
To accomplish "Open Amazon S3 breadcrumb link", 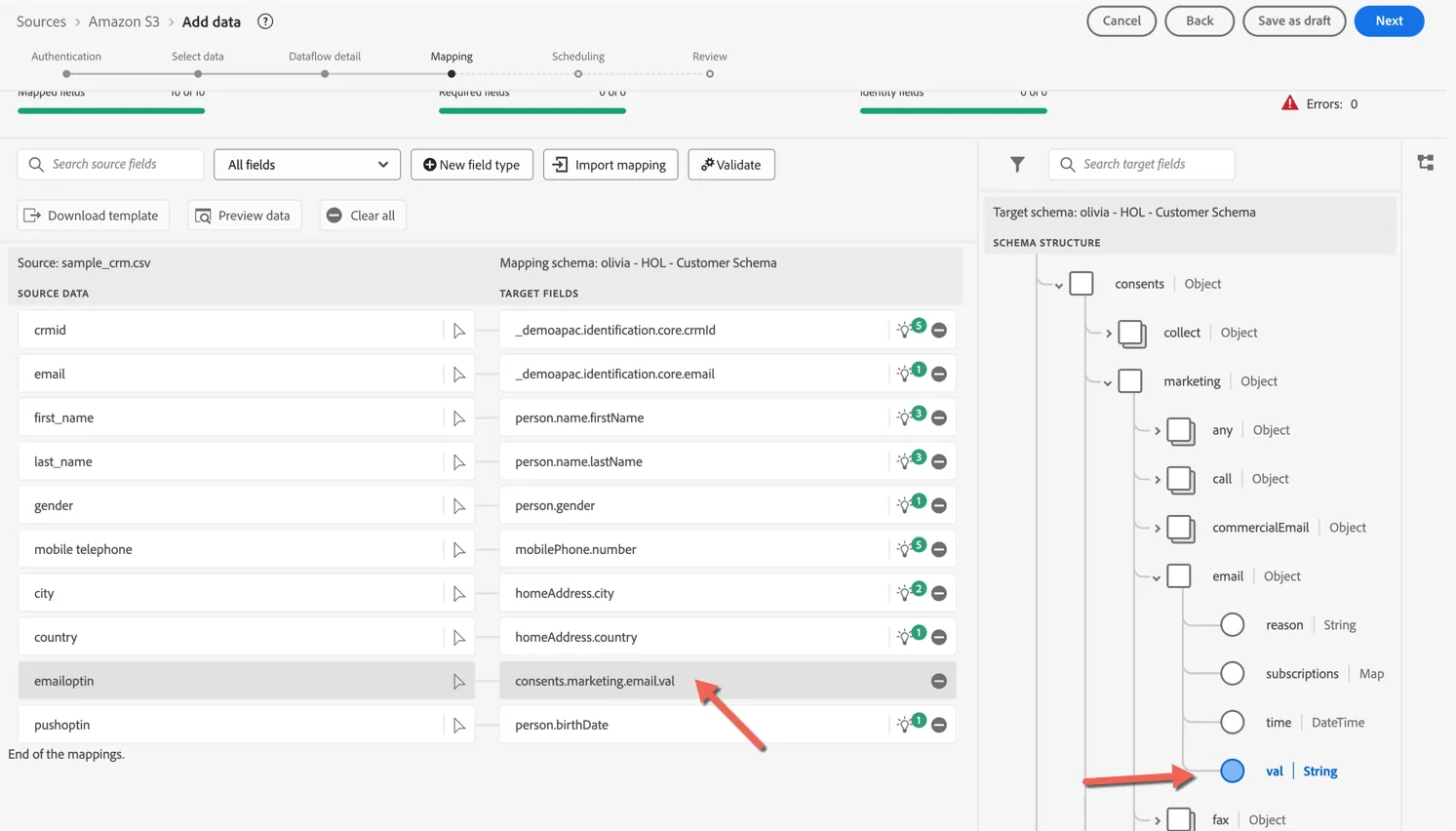I will coord(124,21).
